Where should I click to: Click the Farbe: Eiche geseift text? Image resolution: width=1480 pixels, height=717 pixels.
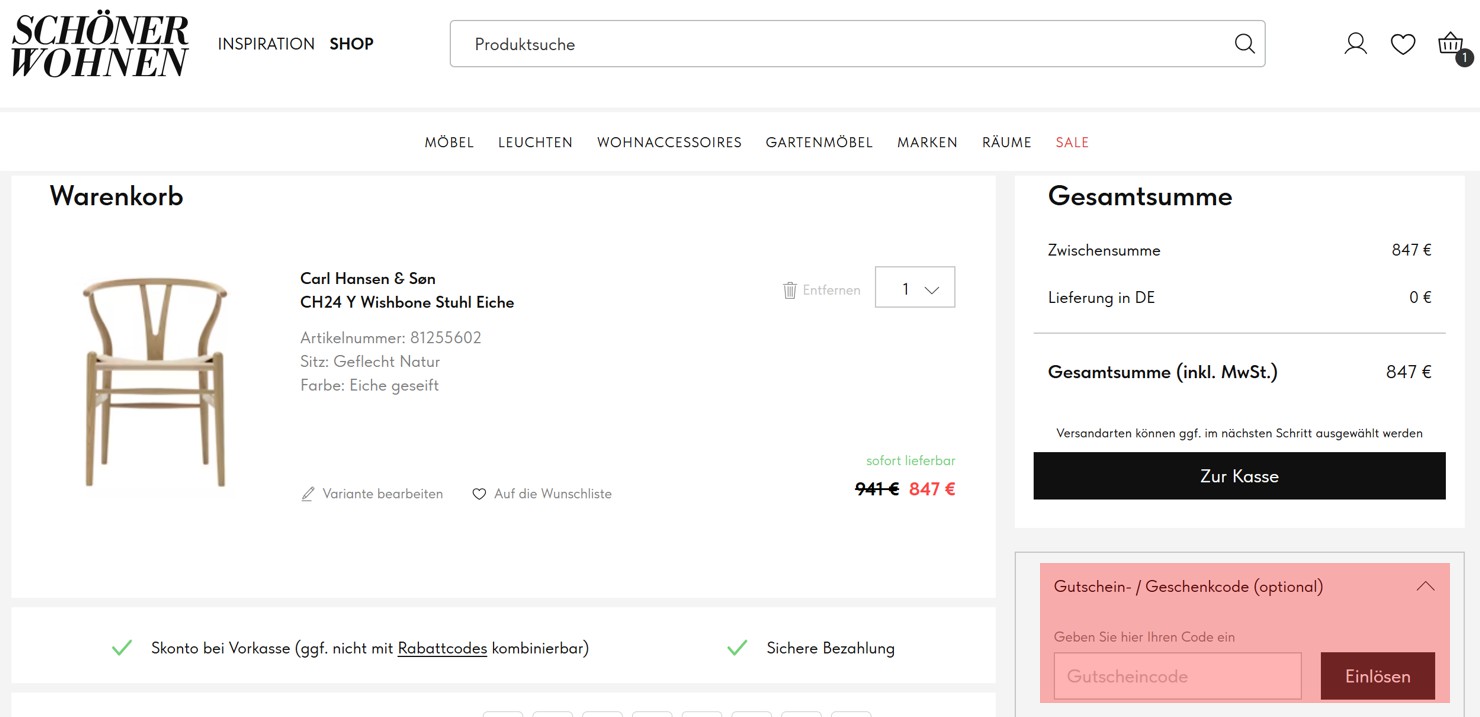click(369, 385)
